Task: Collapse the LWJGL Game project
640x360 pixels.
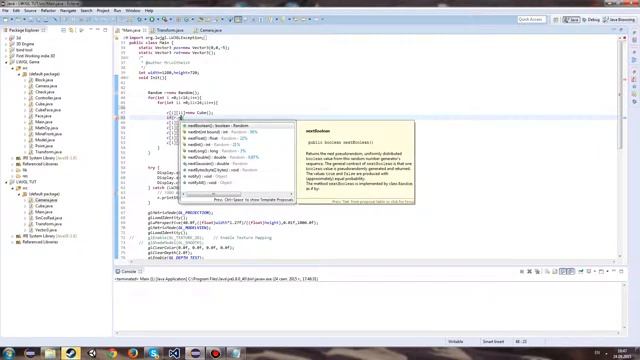Action: (x=6, y=62)
